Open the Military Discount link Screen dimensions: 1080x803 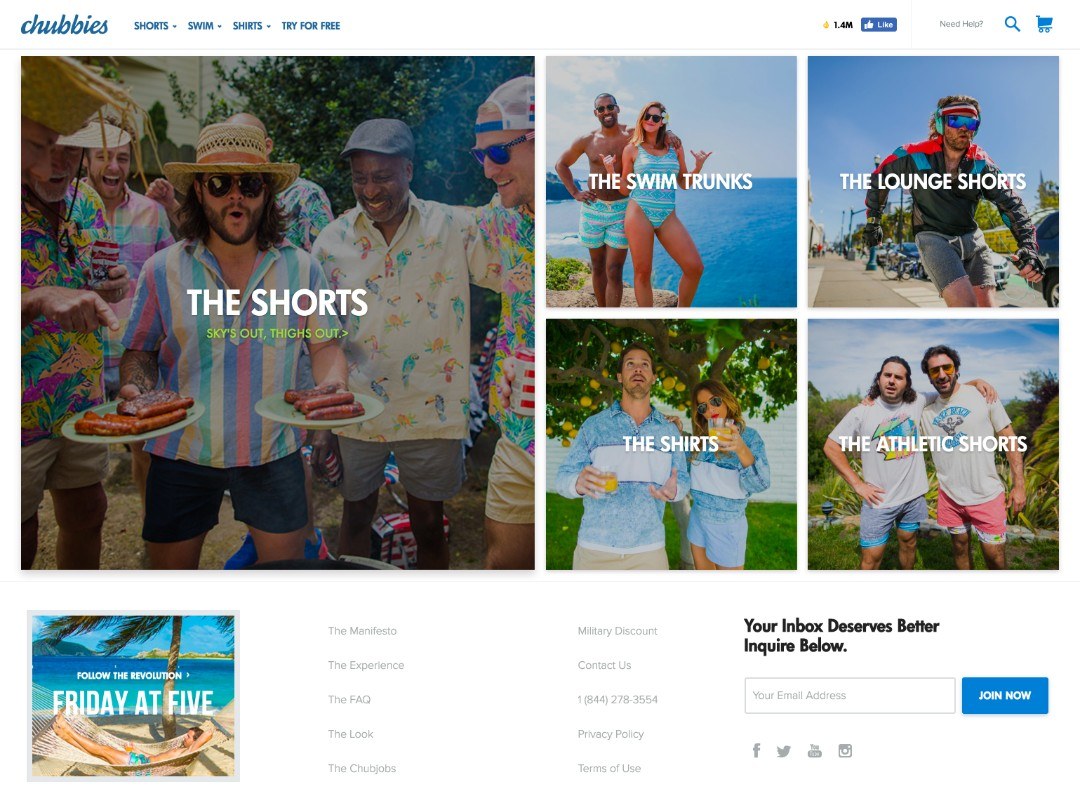click(x=618, y=631)
